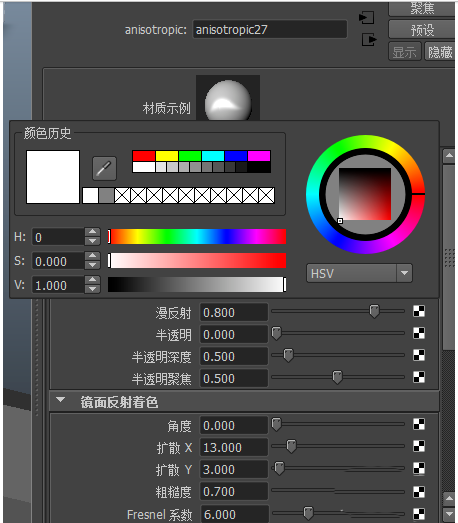Image resolution: width=458 pixels, height=523 pixels.
Task: Open the HSV color mode dropdown
Action: [359, 274]
